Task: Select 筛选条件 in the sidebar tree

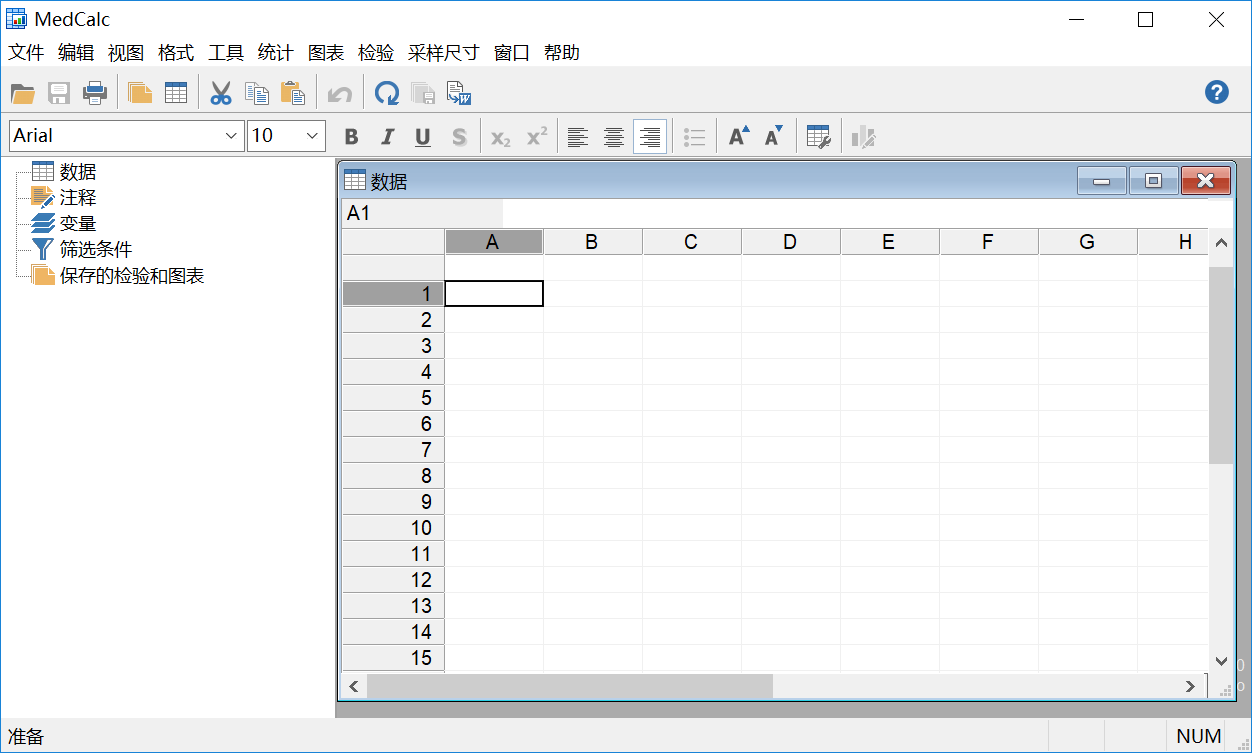Action: (x=96, y=250)
